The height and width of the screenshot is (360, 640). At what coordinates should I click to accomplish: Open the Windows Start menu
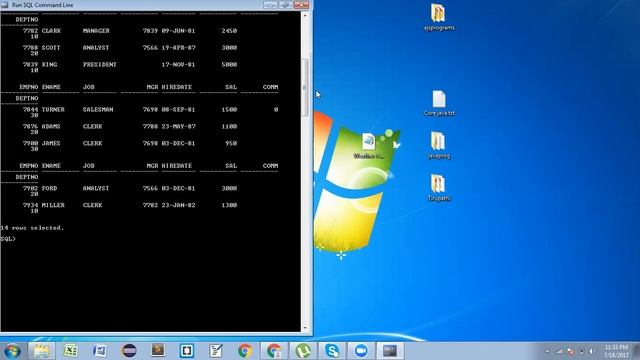point(12,351)
